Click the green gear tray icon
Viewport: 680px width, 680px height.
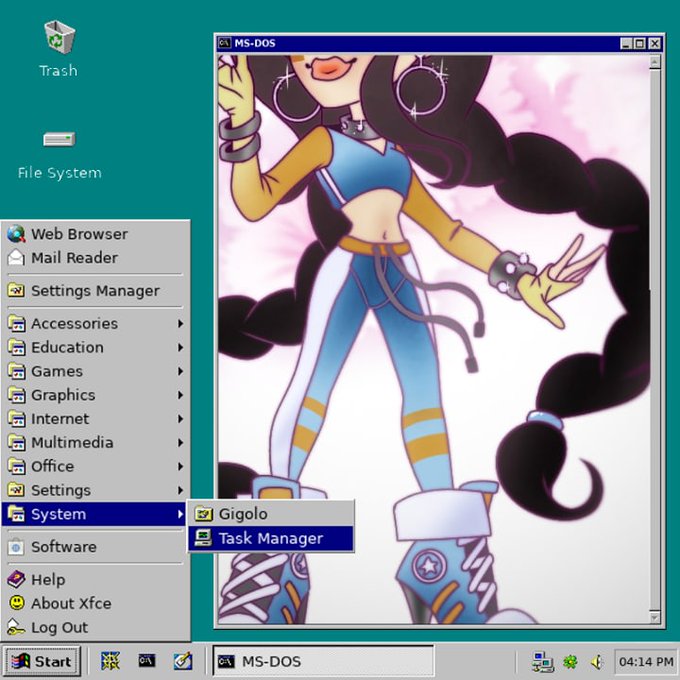tap(570, 662)
